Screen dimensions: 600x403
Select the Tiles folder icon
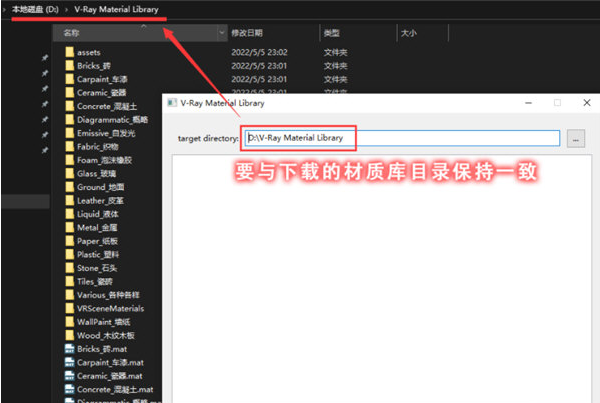[x=70, y=281]
